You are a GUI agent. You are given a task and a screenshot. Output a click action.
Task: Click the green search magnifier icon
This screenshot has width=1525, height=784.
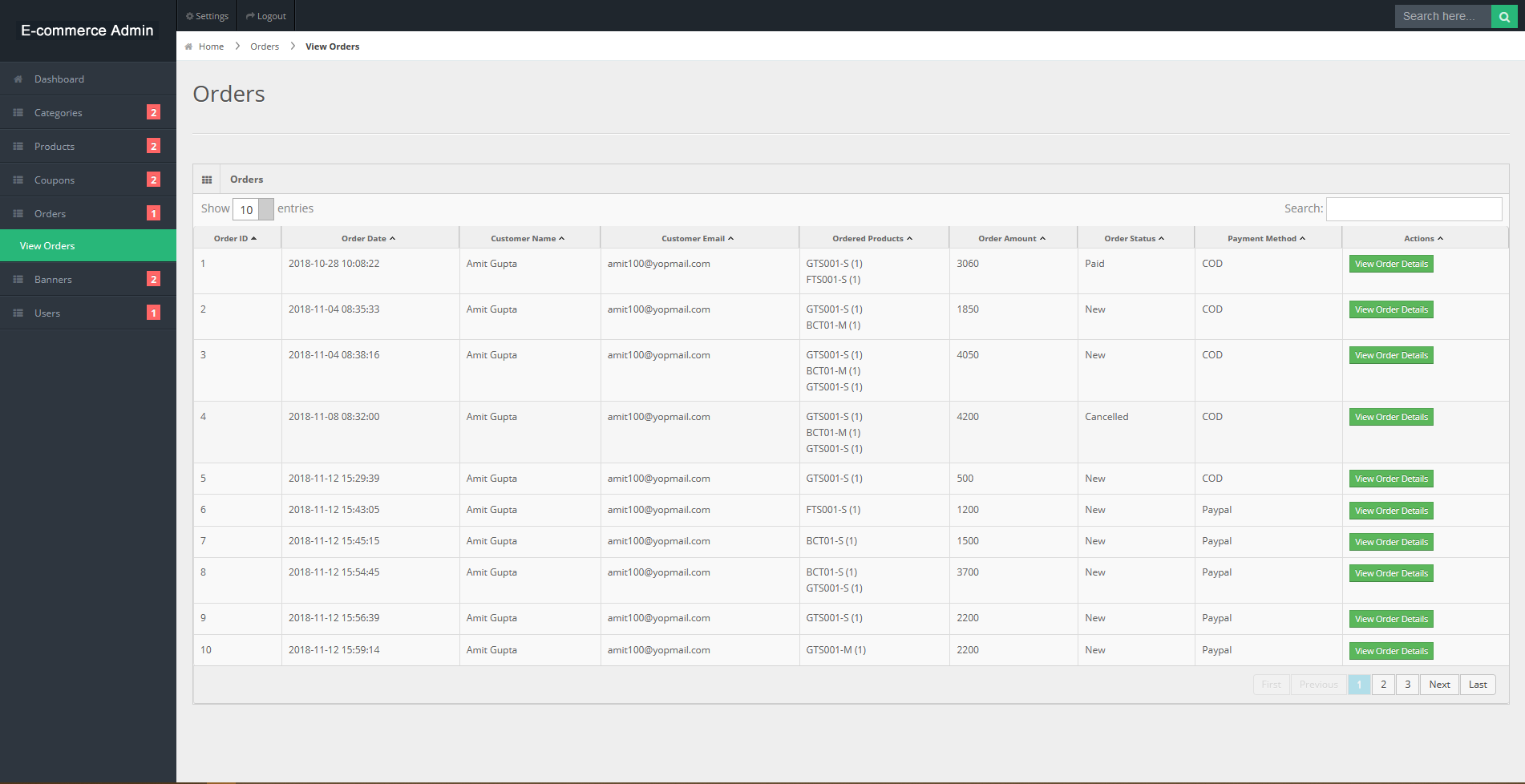click(x=1504, y=16)
